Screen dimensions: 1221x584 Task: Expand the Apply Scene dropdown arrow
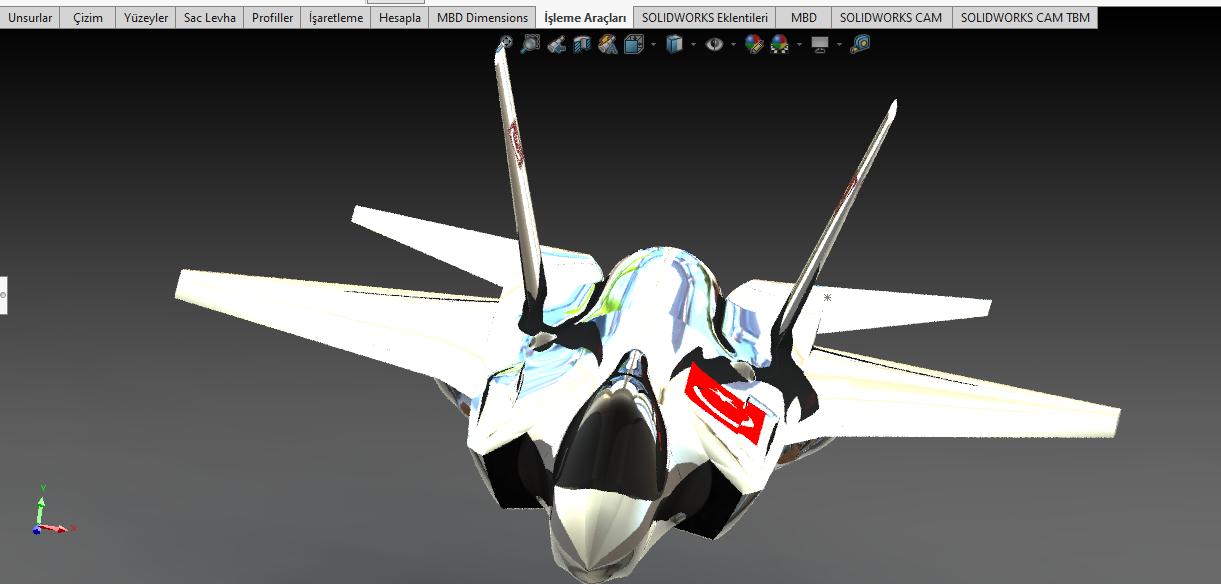pos(799,44)
